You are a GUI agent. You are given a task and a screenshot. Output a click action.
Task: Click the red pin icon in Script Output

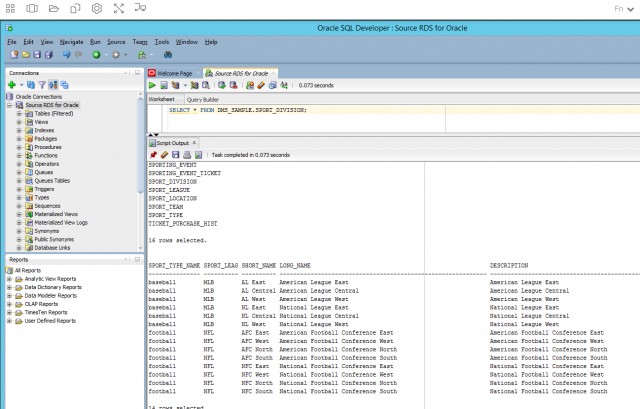(x=153, y=155)
